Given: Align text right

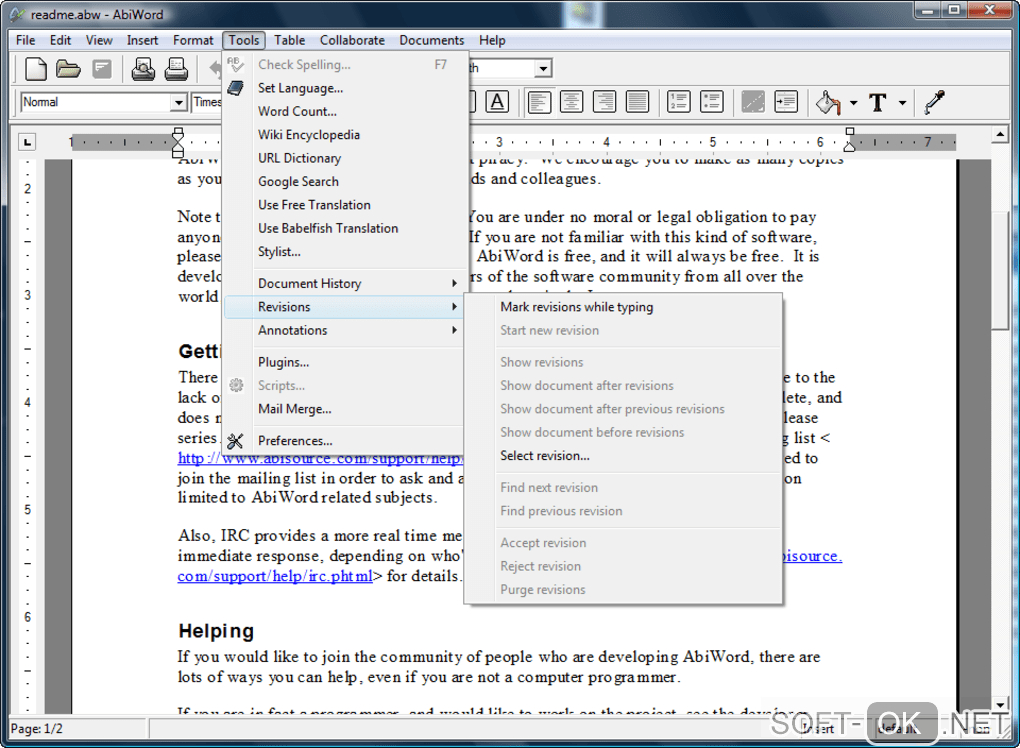Looking at the screenshot, I should pyautogui.click(x=604, y=102).
